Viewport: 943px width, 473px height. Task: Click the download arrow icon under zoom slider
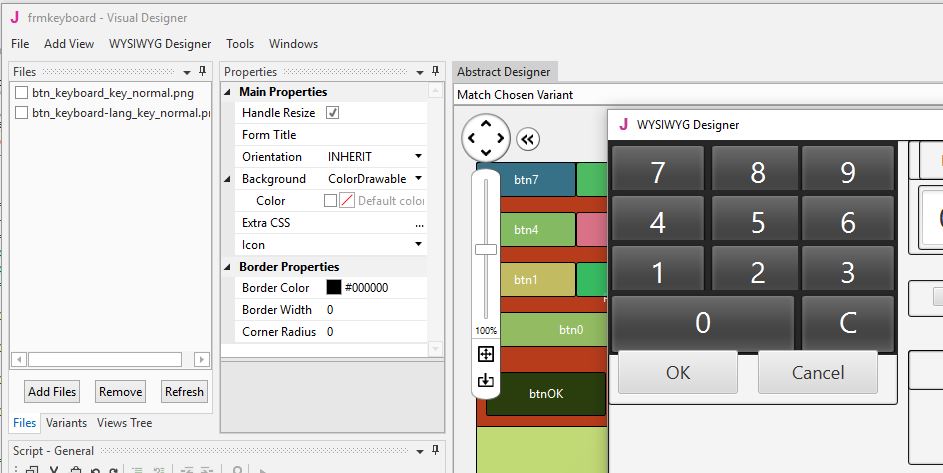pos(486,380)
